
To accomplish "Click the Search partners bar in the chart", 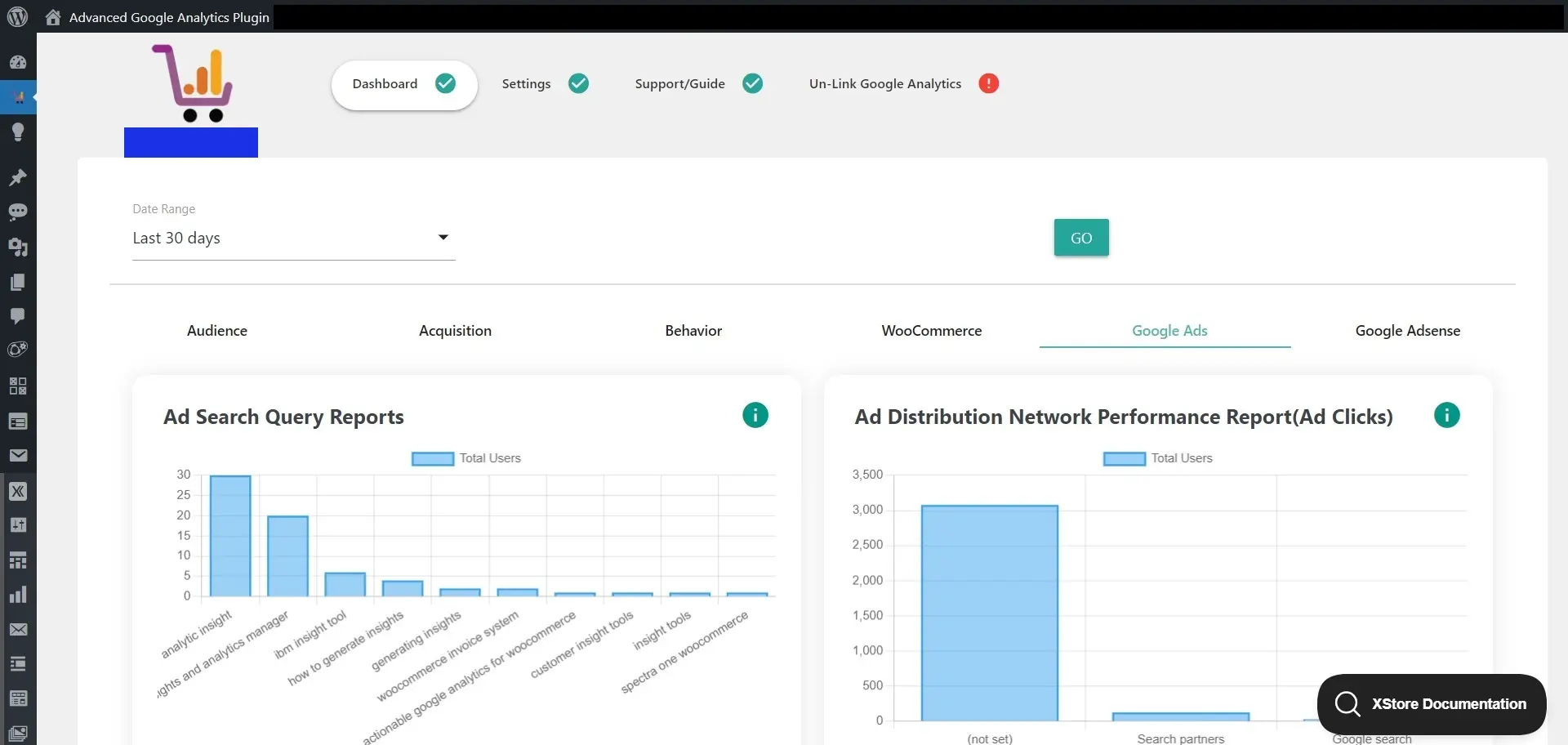I will (x=1181, y=717).
